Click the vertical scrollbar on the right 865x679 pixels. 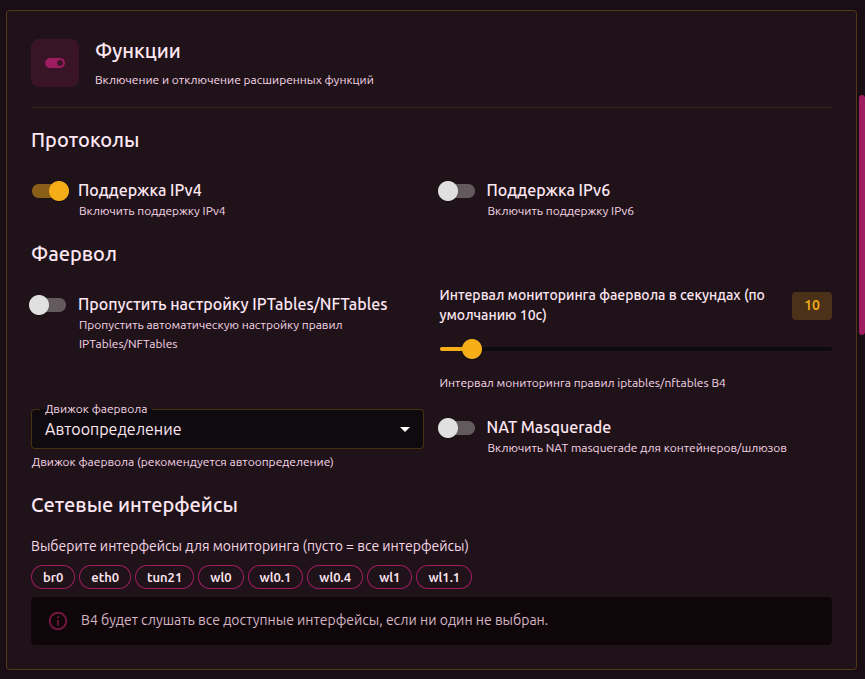point(861,215)
